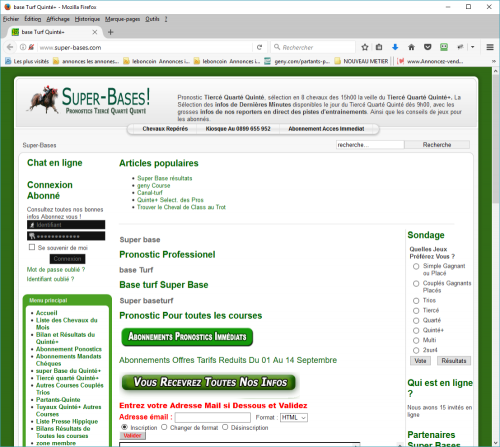Expand the bookmarks toolbar overflow chevron
500x447 pixels.
(494, 61)
